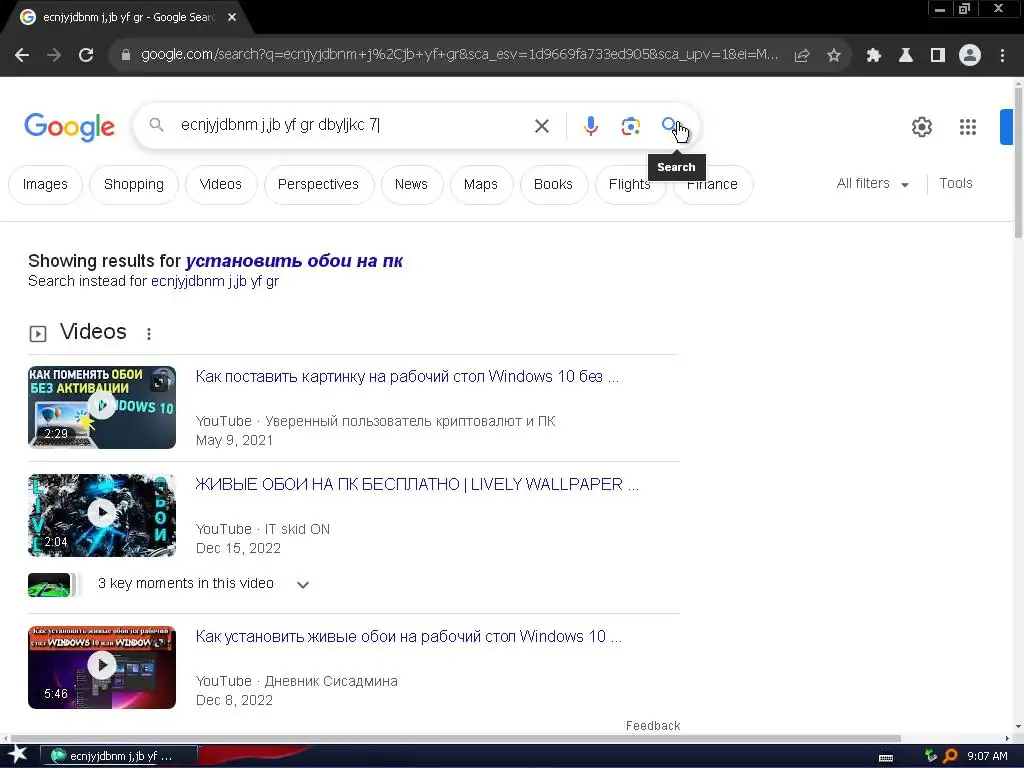The image size is (1024, 768).
Task: Click in the Google search text field
Action: coord(353,125)
